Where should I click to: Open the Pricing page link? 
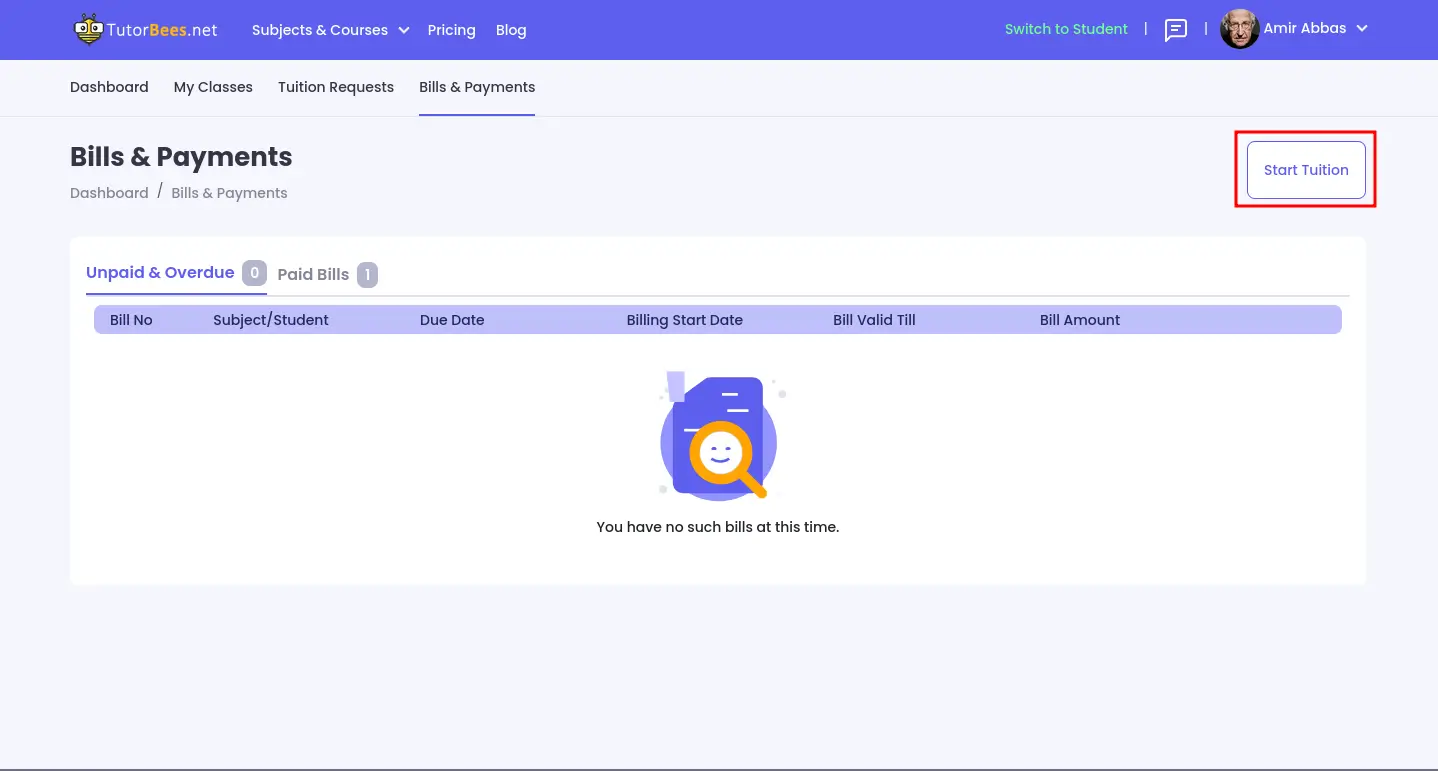coord(451,30)
